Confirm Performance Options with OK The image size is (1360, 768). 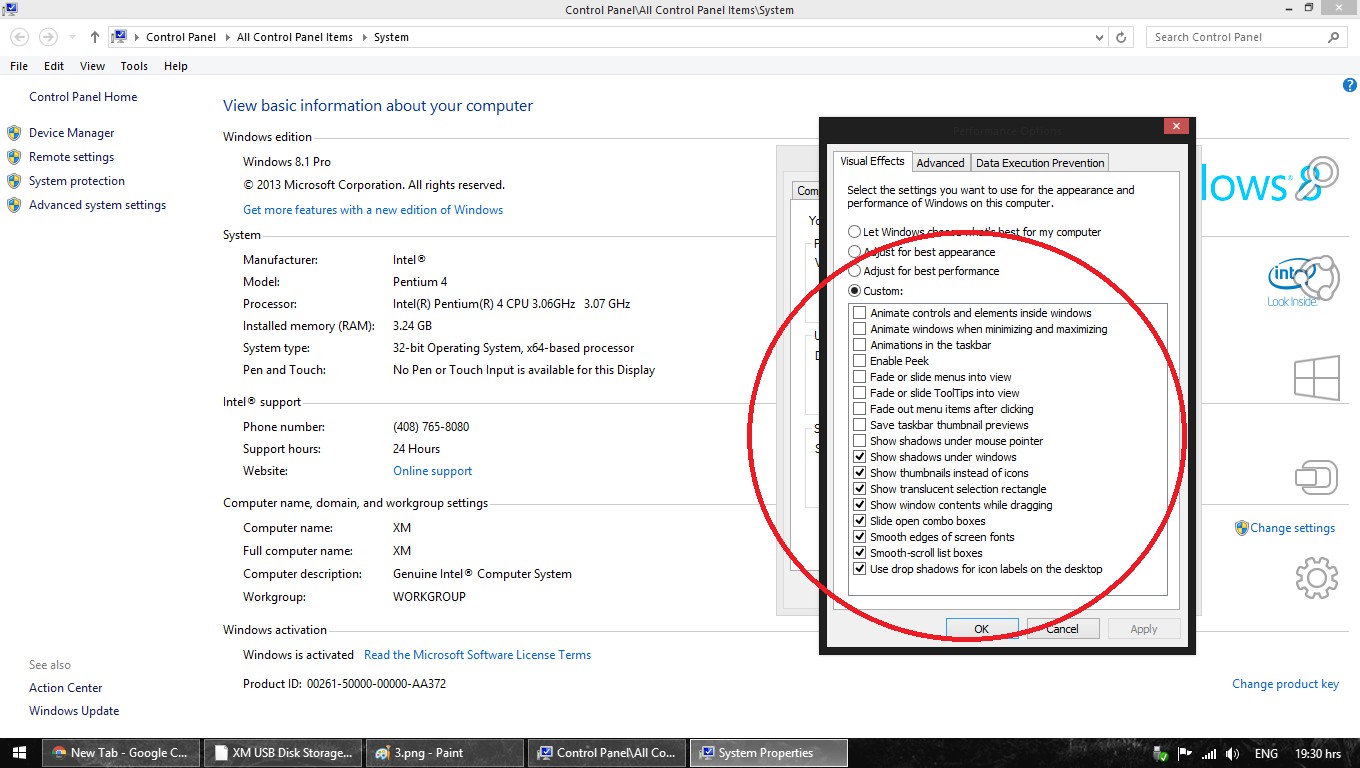coord(982,629)
